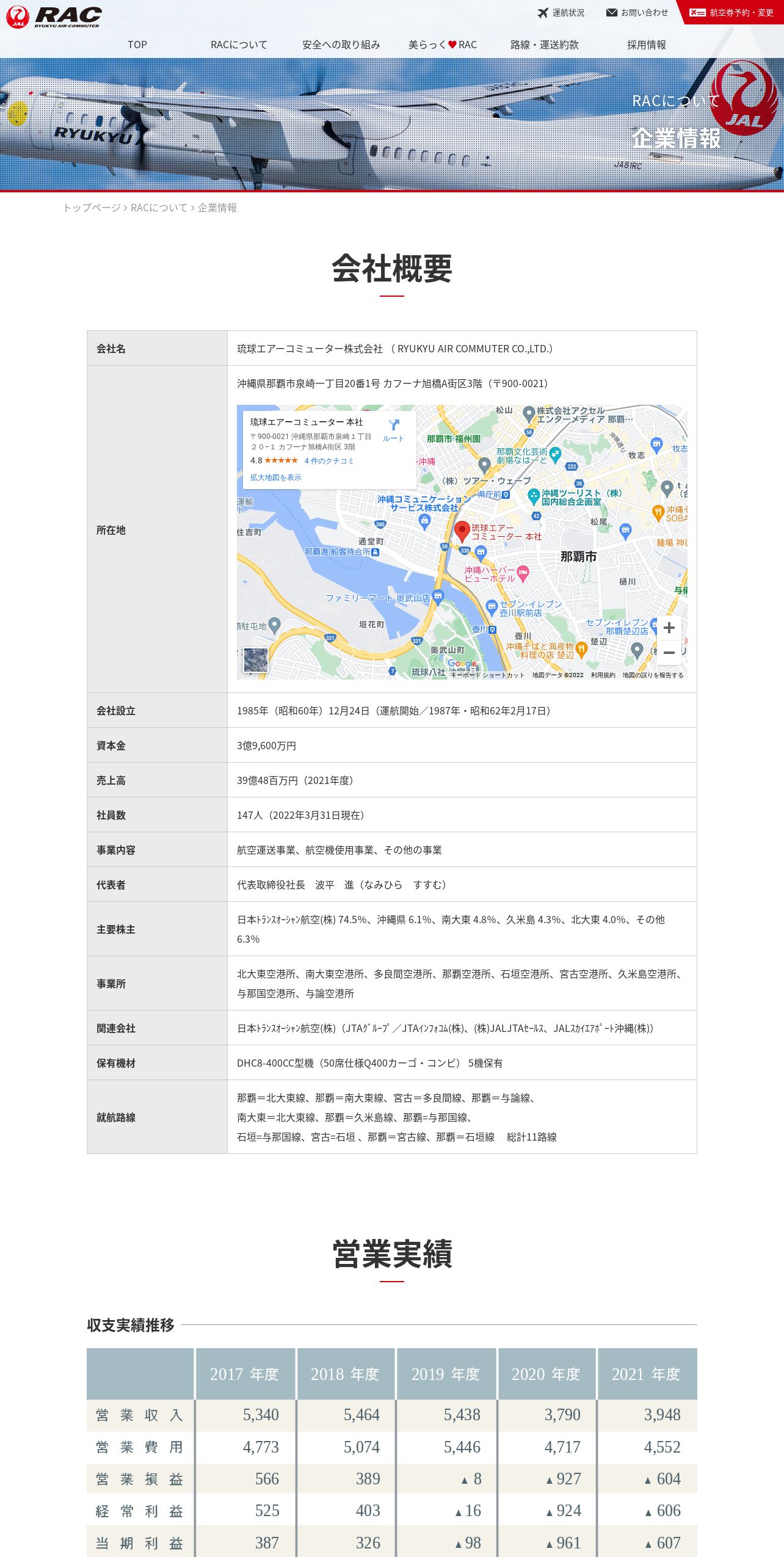Select TOP in the navigation menu
784x1568 pixels.
pos(137,45)
